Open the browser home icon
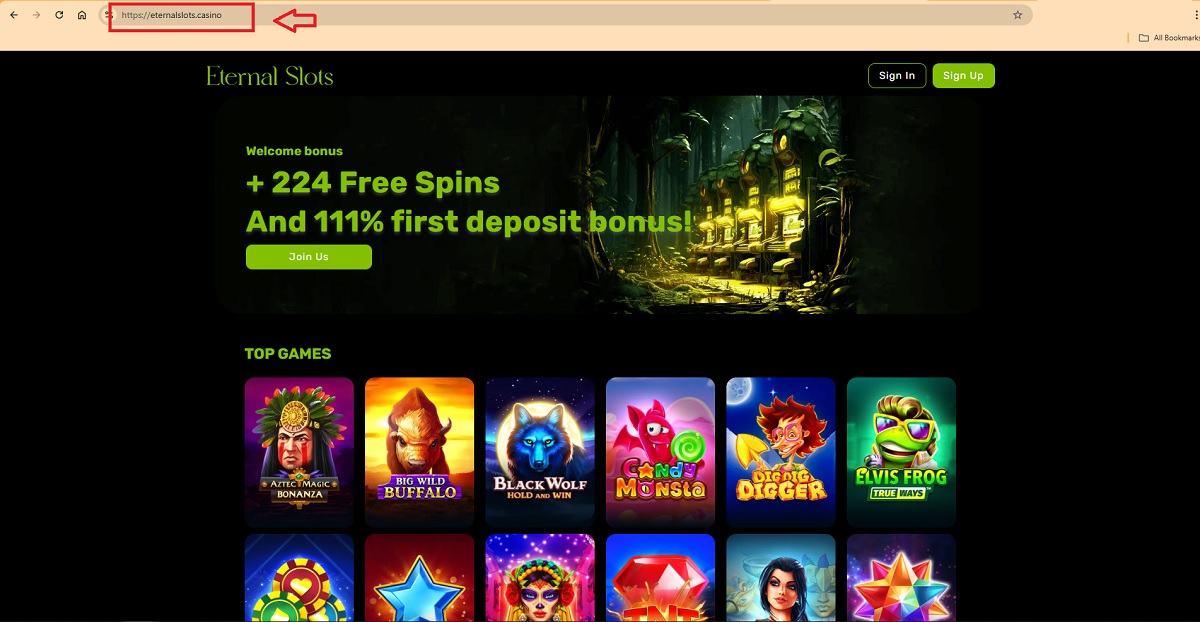 pyautogui.click(x=82, y=15)
